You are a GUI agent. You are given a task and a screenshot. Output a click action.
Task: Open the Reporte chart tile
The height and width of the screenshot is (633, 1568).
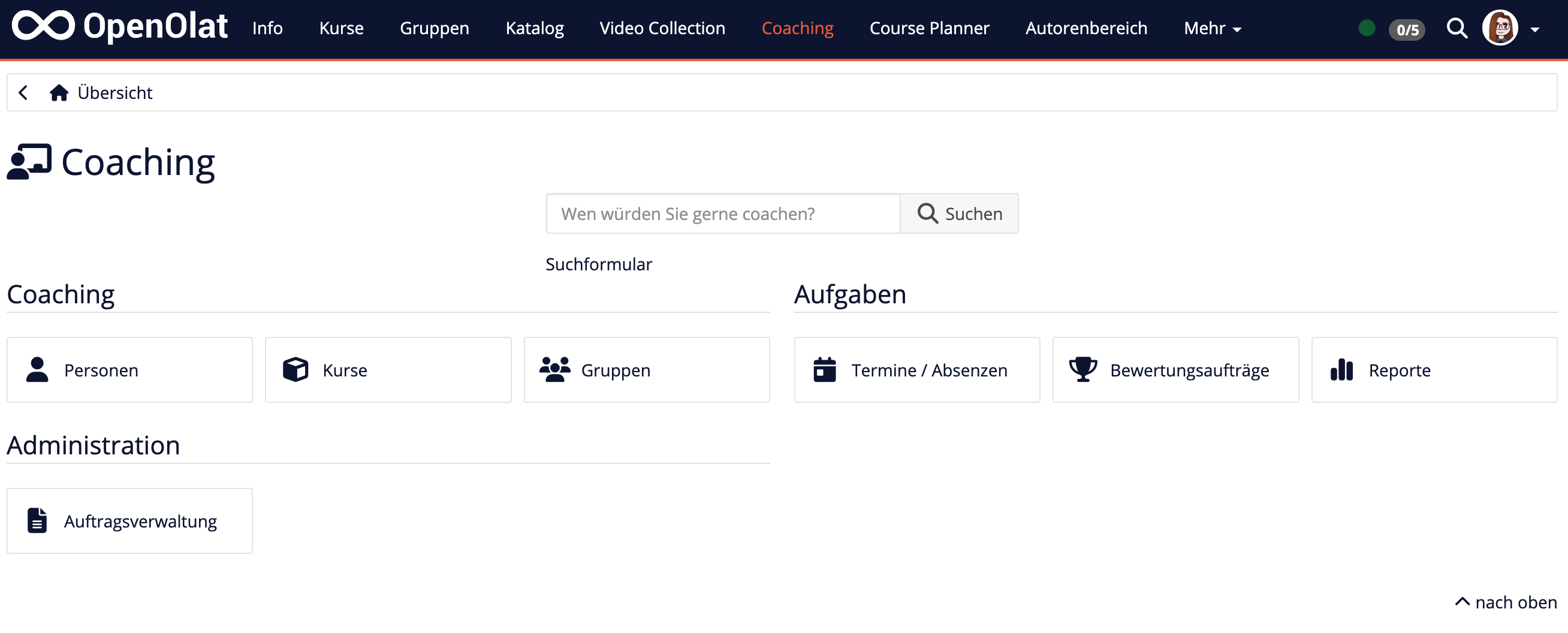click(1434, 369)
